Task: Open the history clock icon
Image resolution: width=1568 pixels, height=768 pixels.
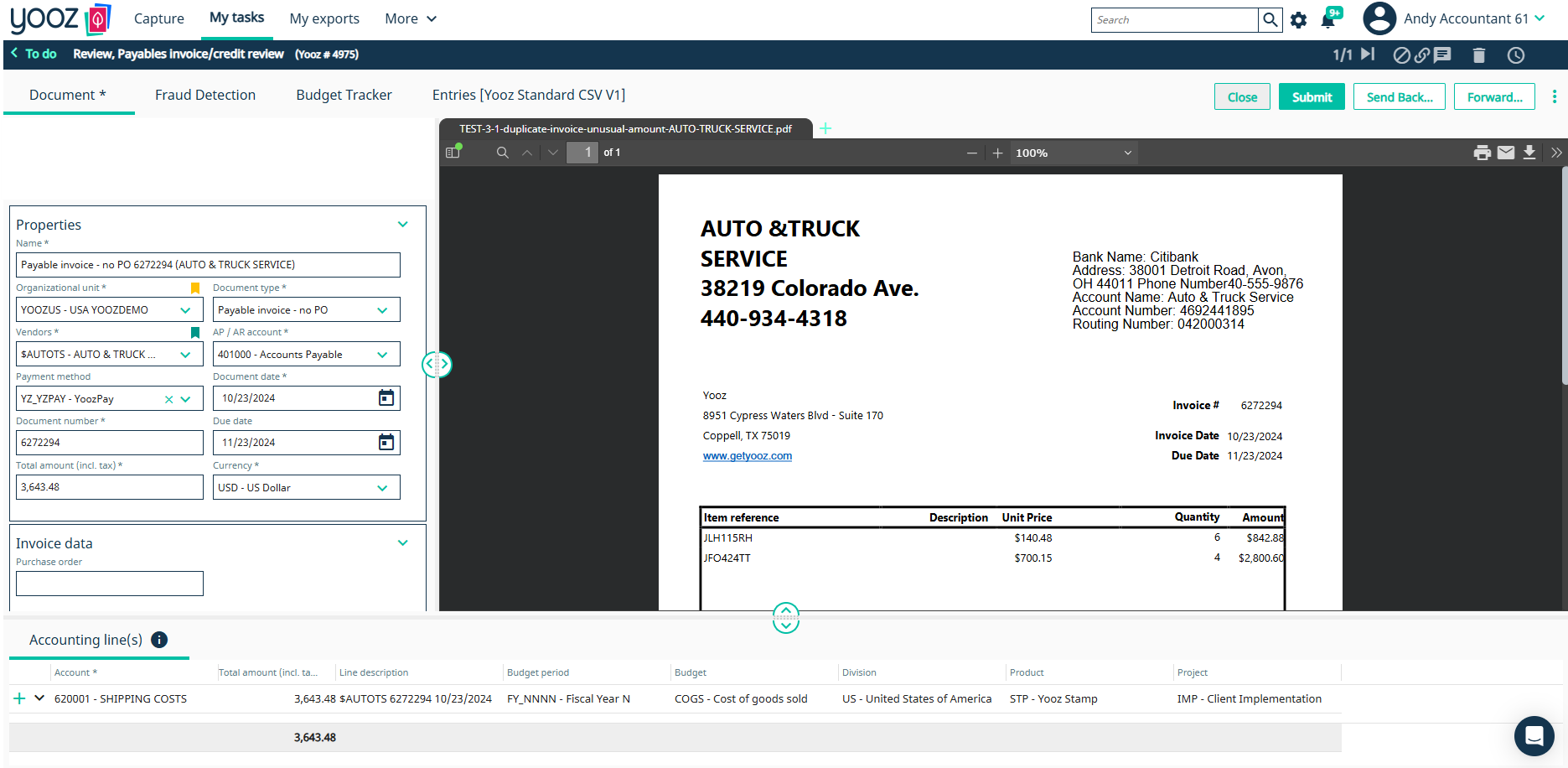Action: [1516, 55]
